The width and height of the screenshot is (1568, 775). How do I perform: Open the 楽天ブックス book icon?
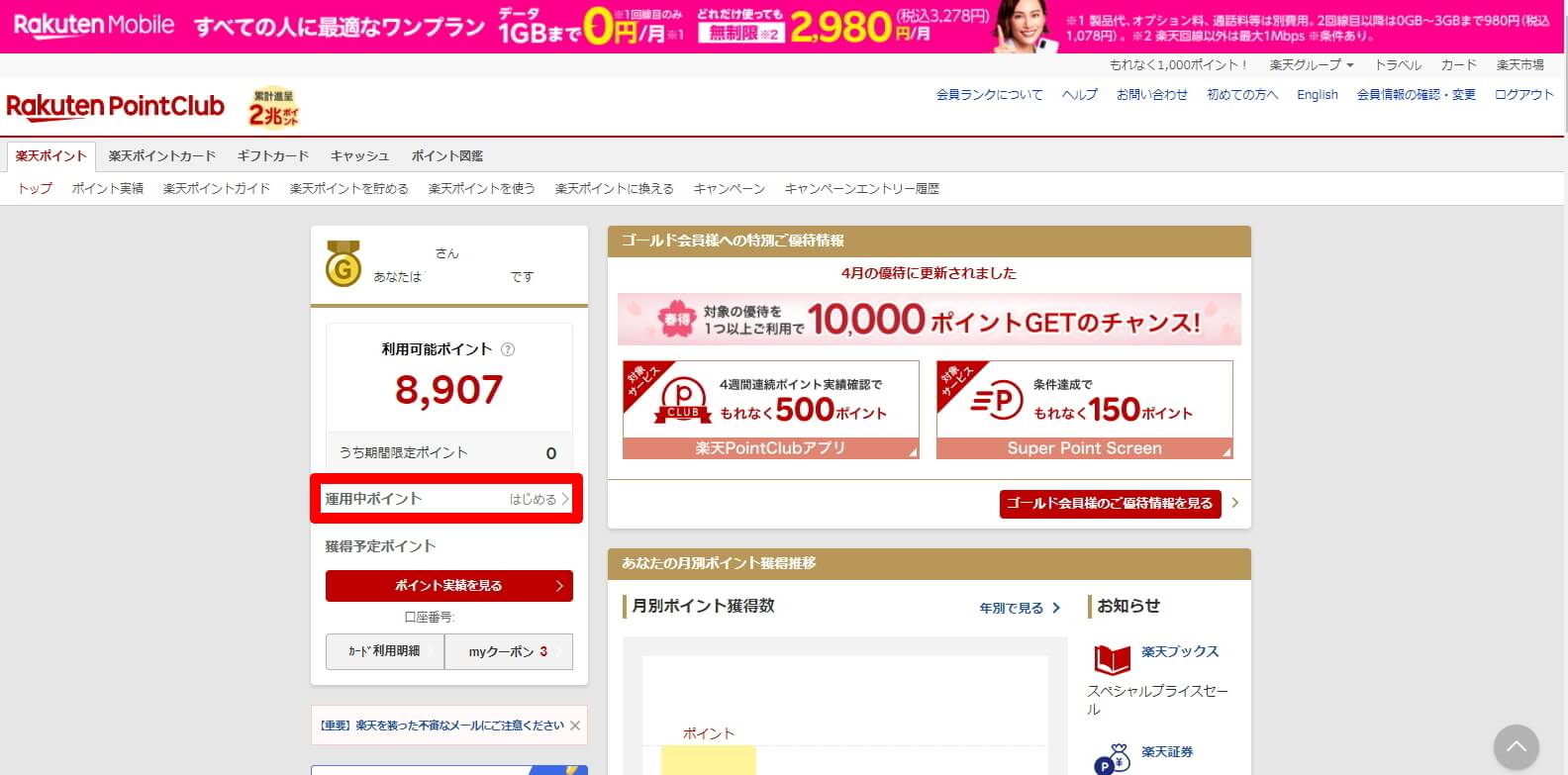[x=1112, y=659]
